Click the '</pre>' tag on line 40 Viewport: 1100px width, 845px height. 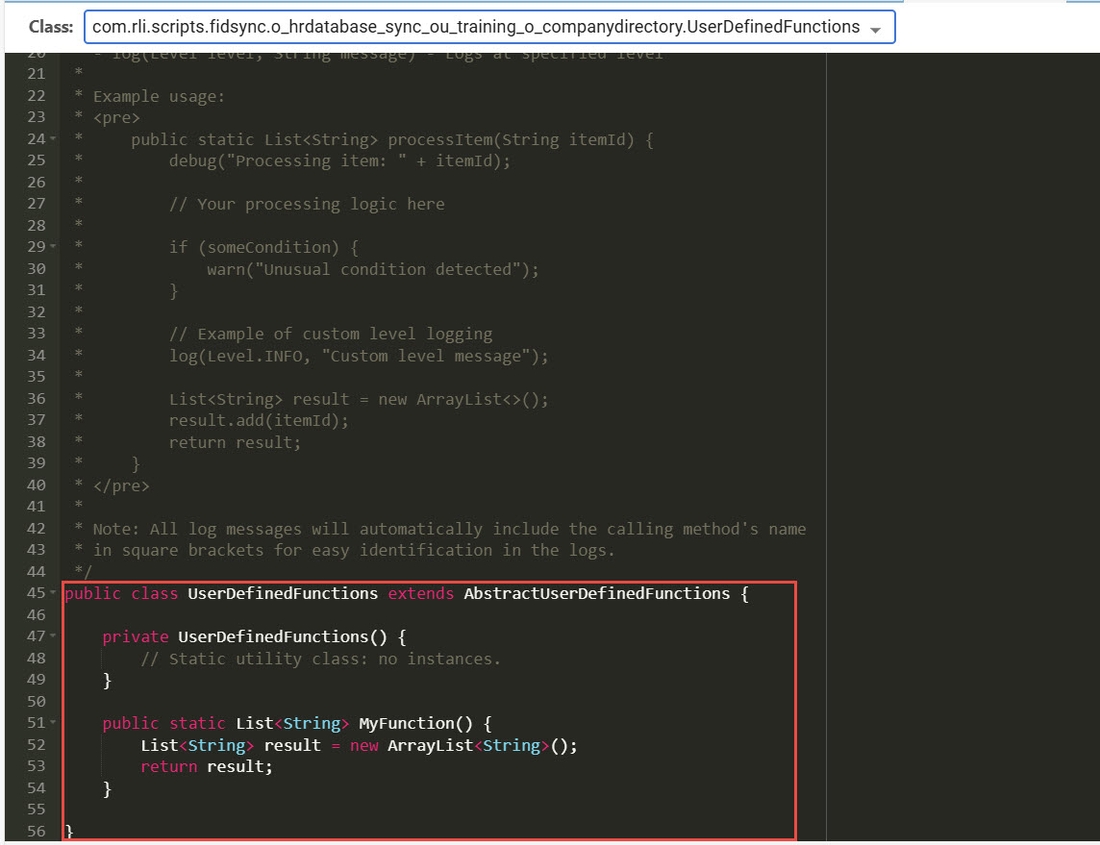[121, 485]
